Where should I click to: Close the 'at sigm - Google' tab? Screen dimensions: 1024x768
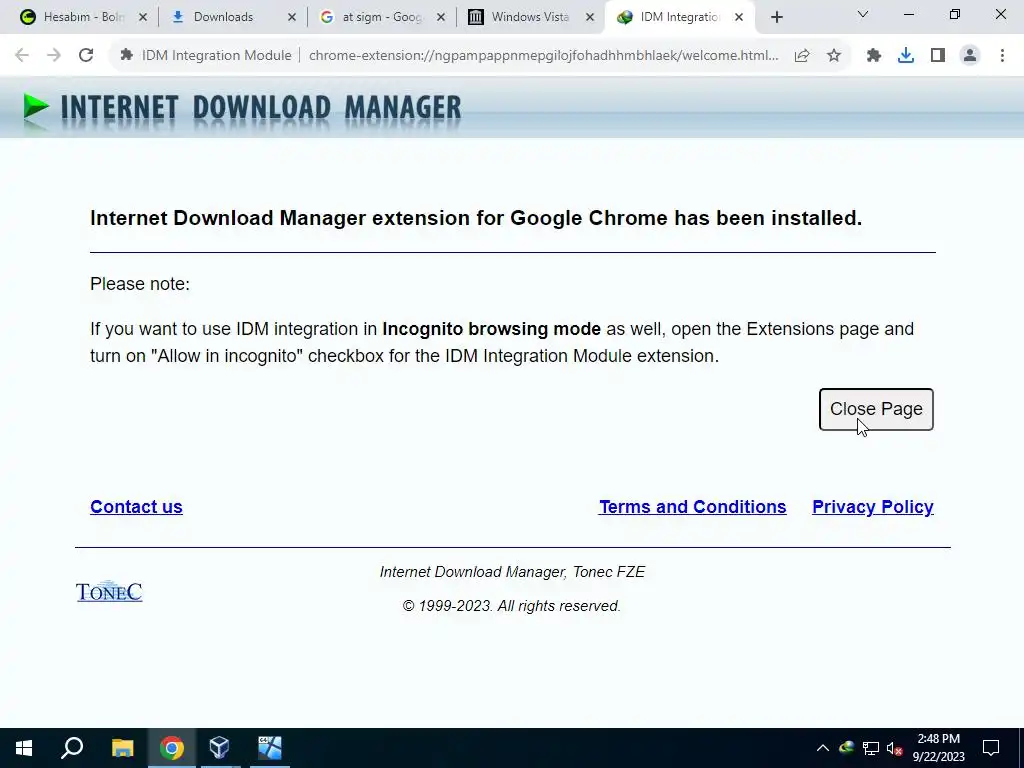tap(441, 18)
